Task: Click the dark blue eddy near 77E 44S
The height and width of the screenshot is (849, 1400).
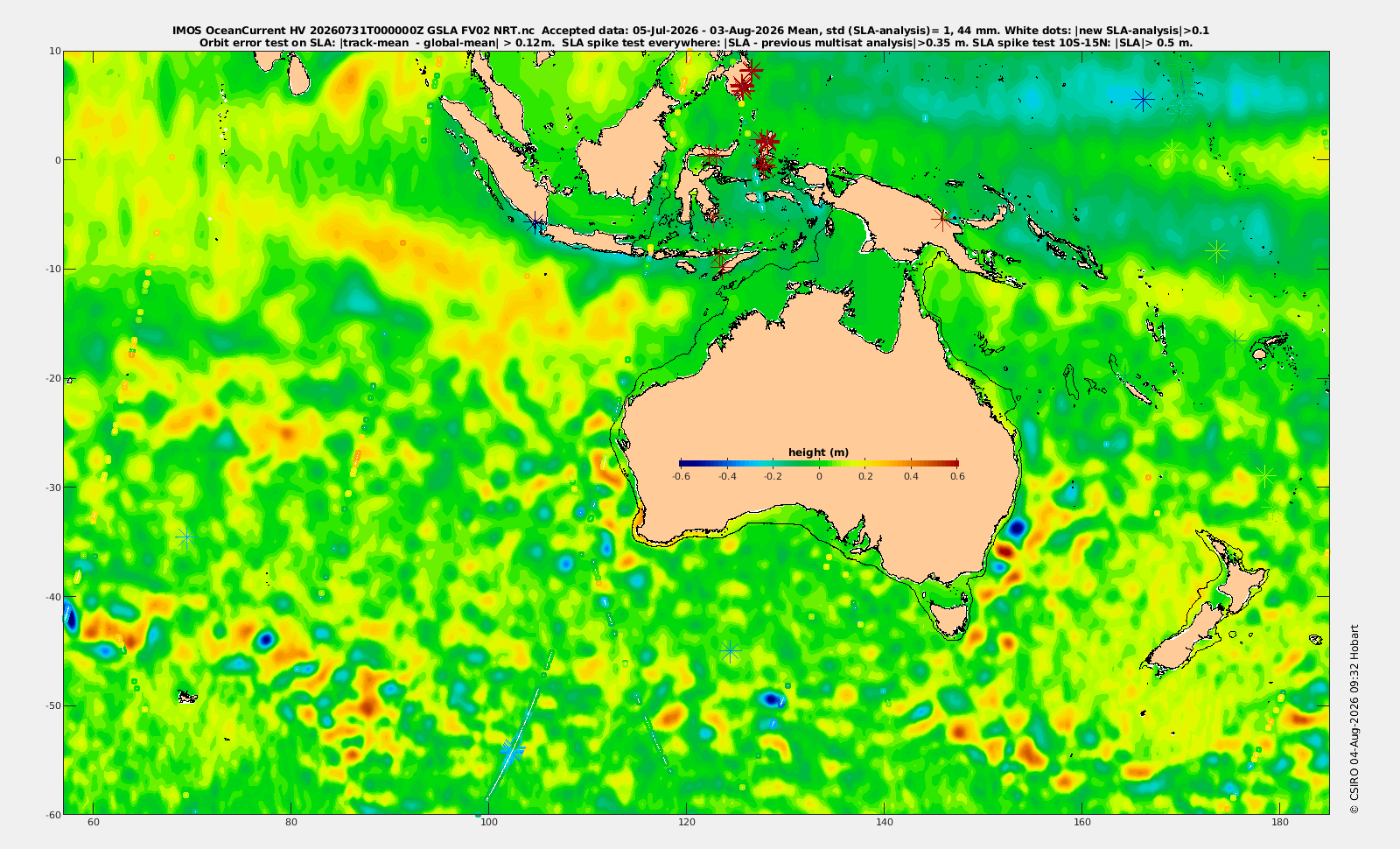Action: (x=264, y=640)
